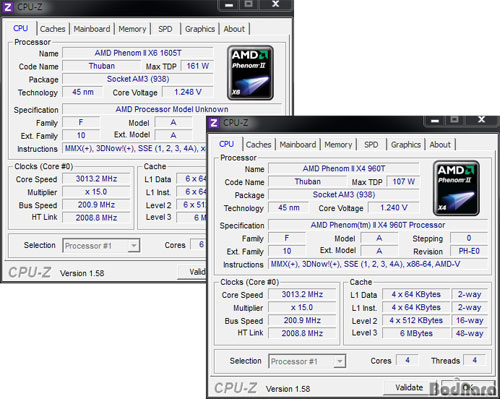The image size is (500, 399).
Task: Click the Bus Speed 200.9 MHz in the front window
Action: 302,320
